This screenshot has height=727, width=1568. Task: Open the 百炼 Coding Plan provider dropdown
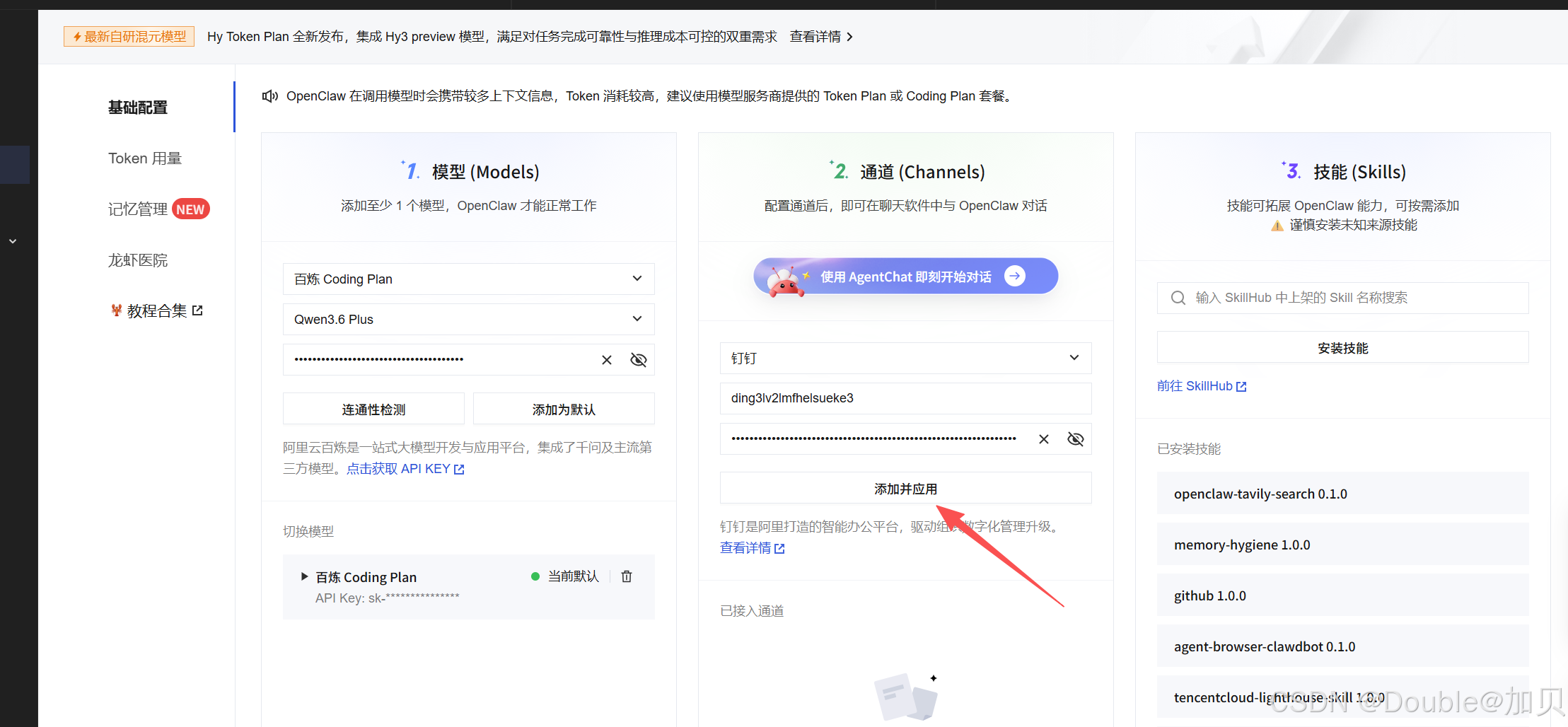point(468,279)
